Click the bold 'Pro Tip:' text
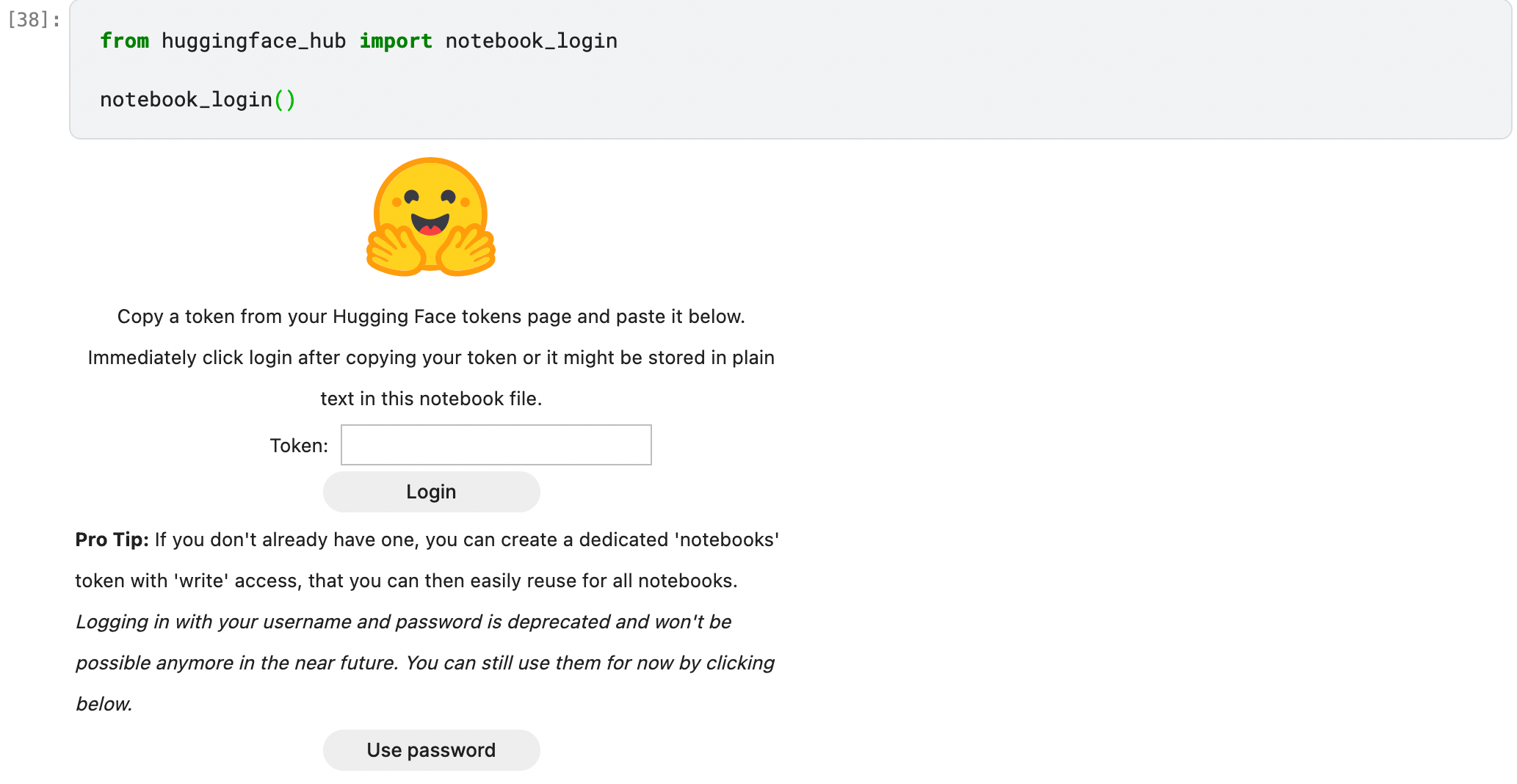This screenshot has height=784, width=1517. (x=112, y=540)
